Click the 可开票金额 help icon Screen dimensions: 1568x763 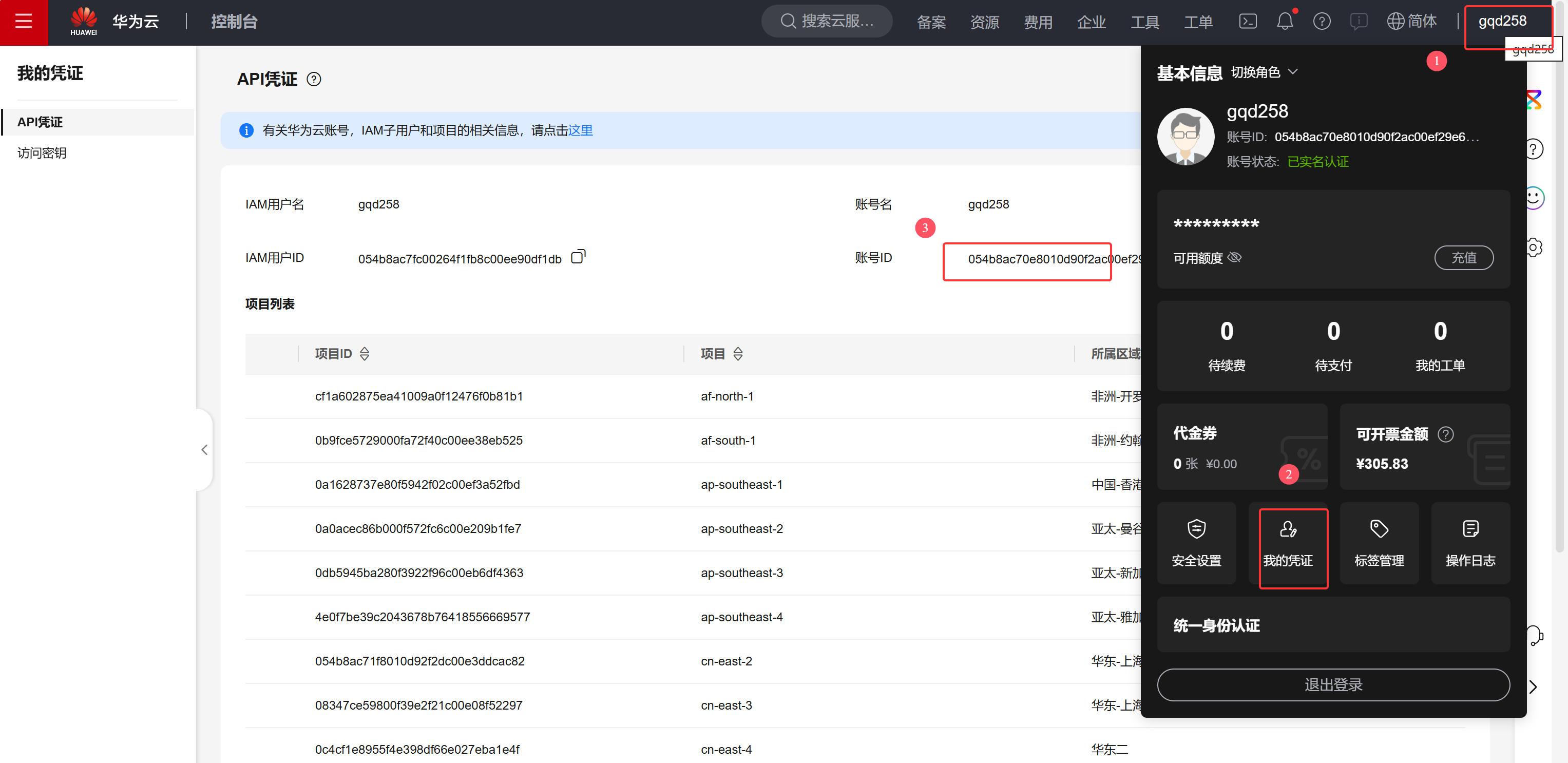click(x=1446, y=434)
